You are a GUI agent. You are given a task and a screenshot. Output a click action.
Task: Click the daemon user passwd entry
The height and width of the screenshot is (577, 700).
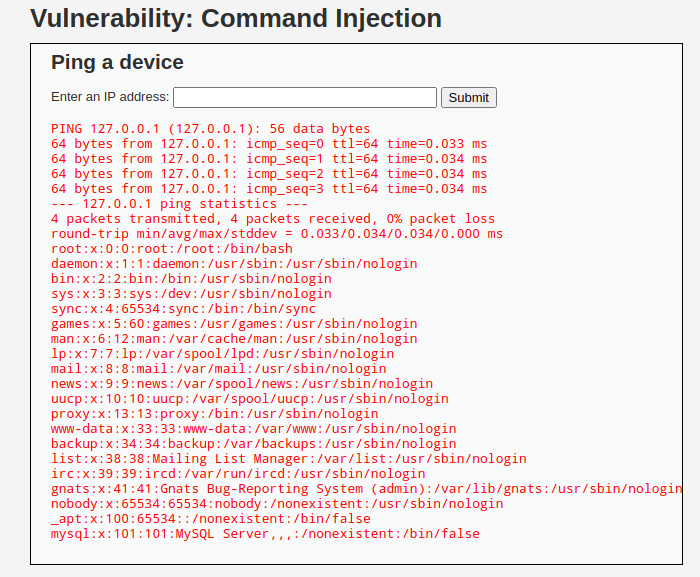[220, 264]
